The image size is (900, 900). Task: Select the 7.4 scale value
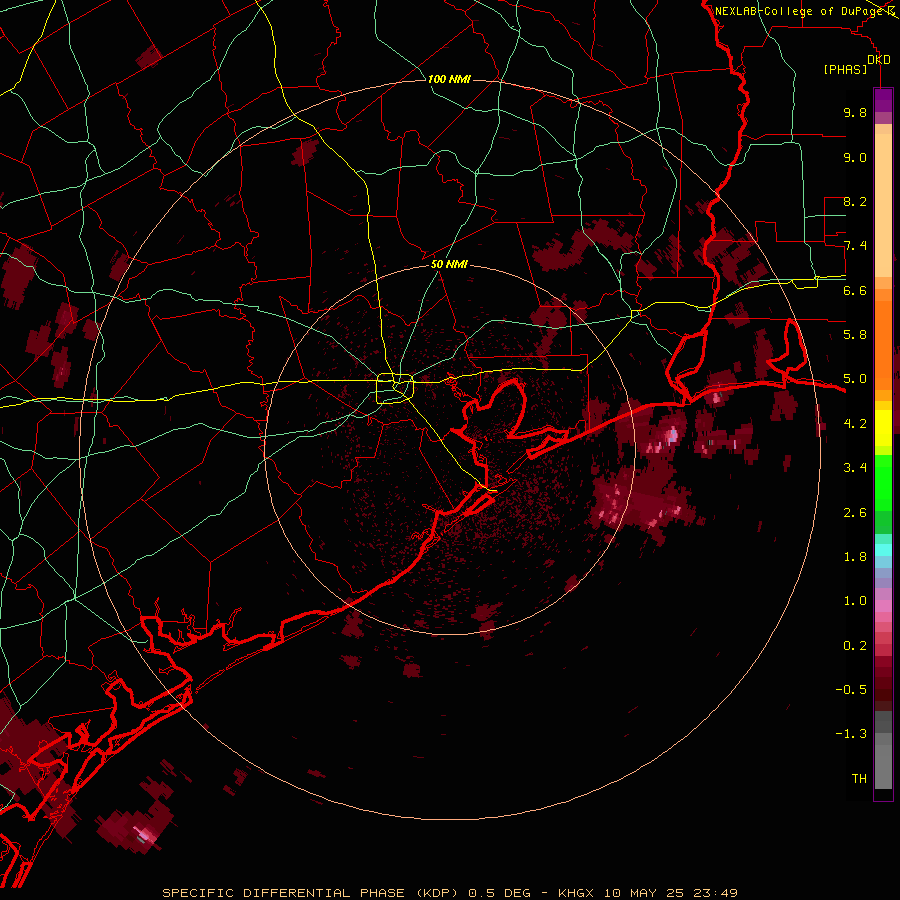click(855, 246)
